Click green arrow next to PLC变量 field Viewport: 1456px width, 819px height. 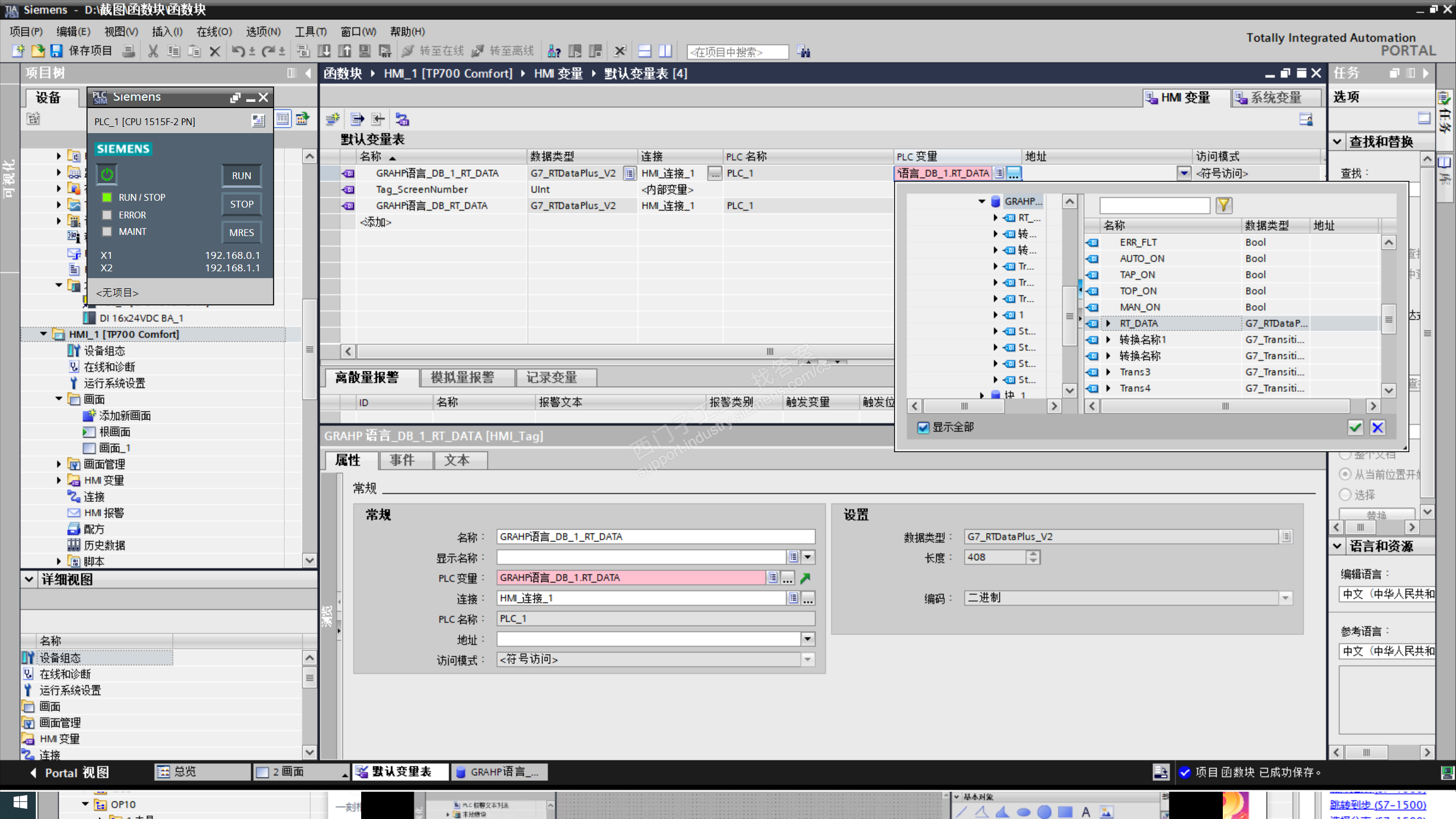click(x=805, y=578)
